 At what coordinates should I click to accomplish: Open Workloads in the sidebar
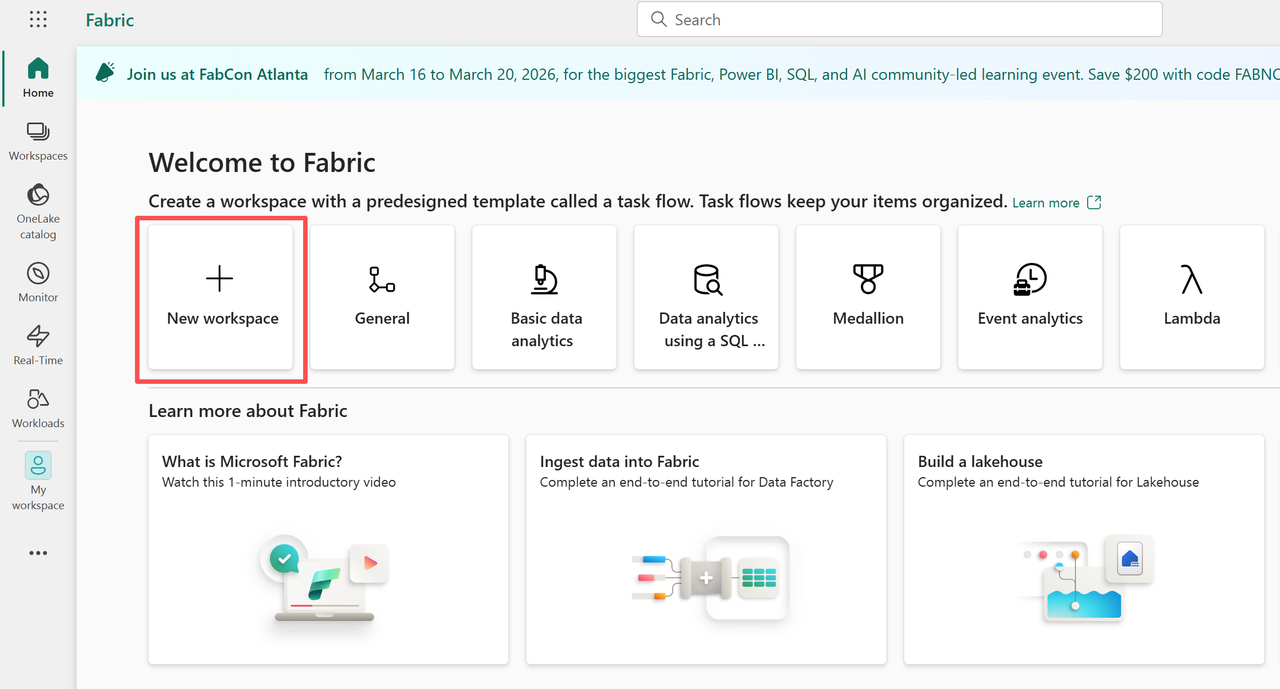tap(38, 408)
